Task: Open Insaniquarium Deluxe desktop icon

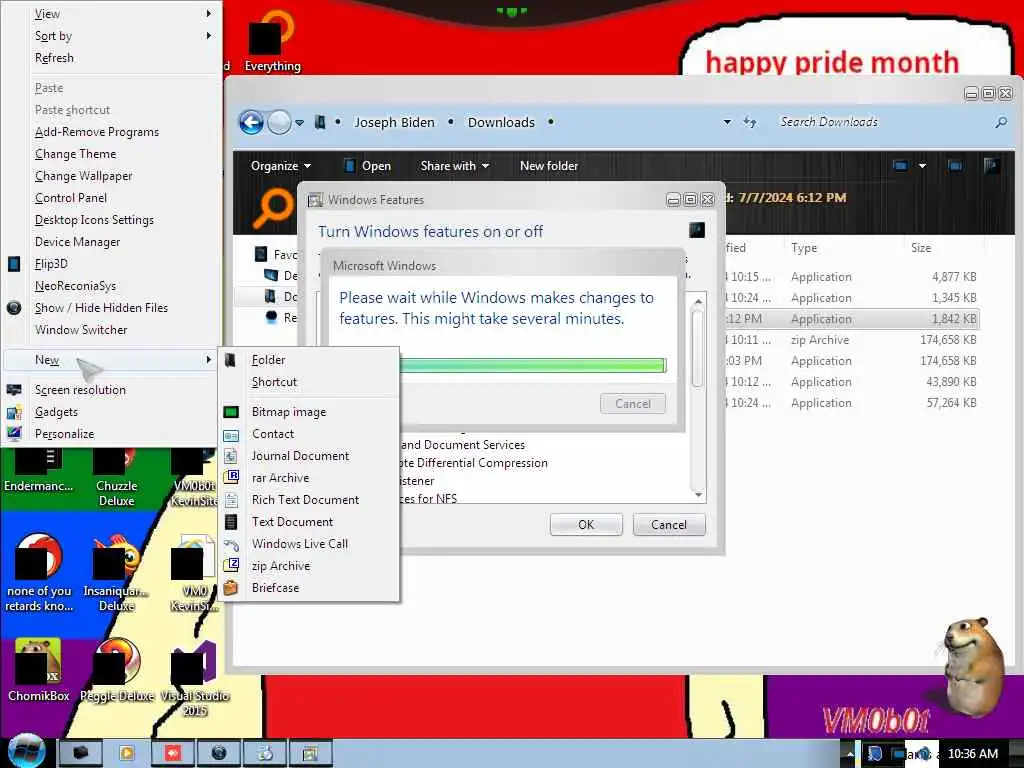Action: (116, 573)
